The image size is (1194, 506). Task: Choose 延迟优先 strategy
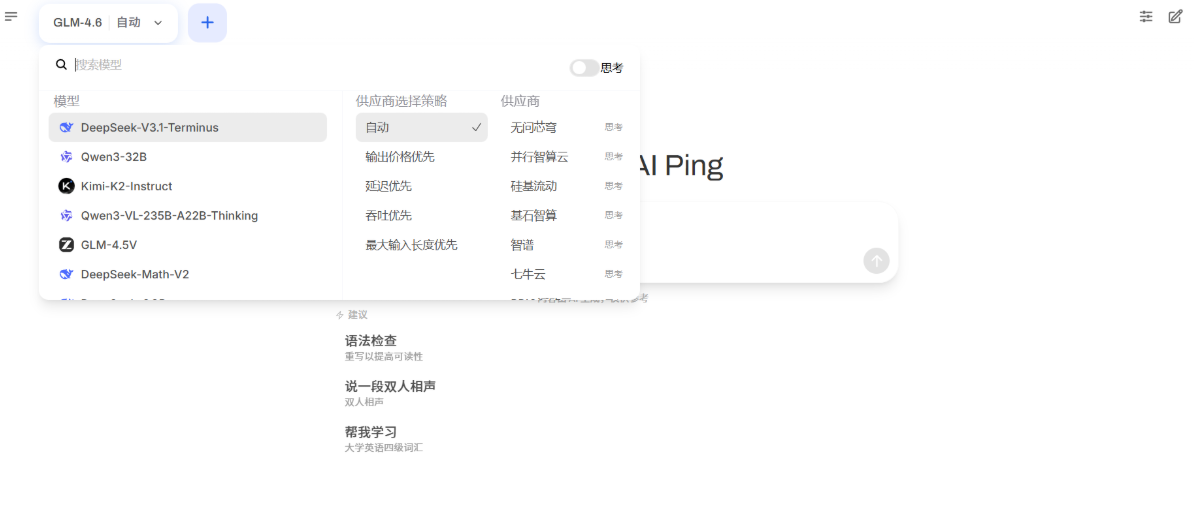tap(422, 186)
